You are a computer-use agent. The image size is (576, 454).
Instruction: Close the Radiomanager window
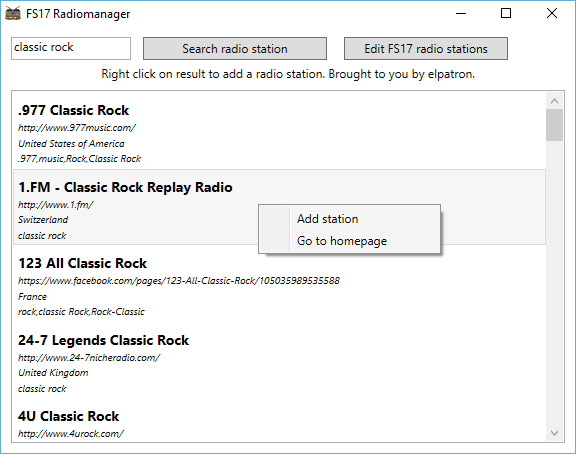tap(552, 13)
